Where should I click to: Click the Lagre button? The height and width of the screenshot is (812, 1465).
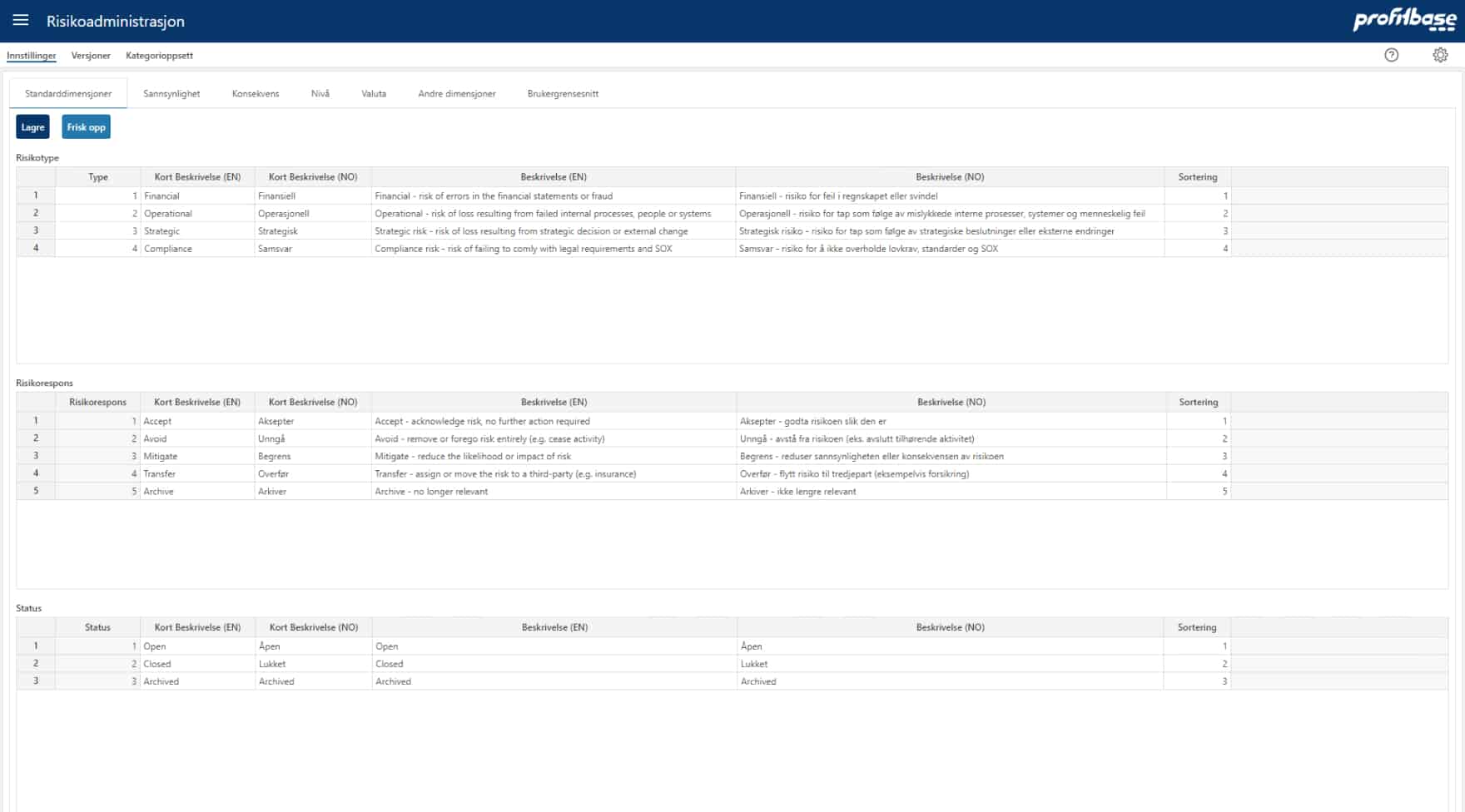[x=32, y=127]
